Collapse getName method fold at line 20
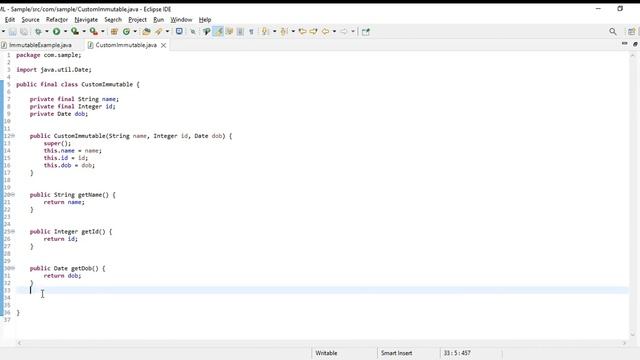Image resolution: width=640 pixels, height=360 pixels. click(x=13, y=195)
